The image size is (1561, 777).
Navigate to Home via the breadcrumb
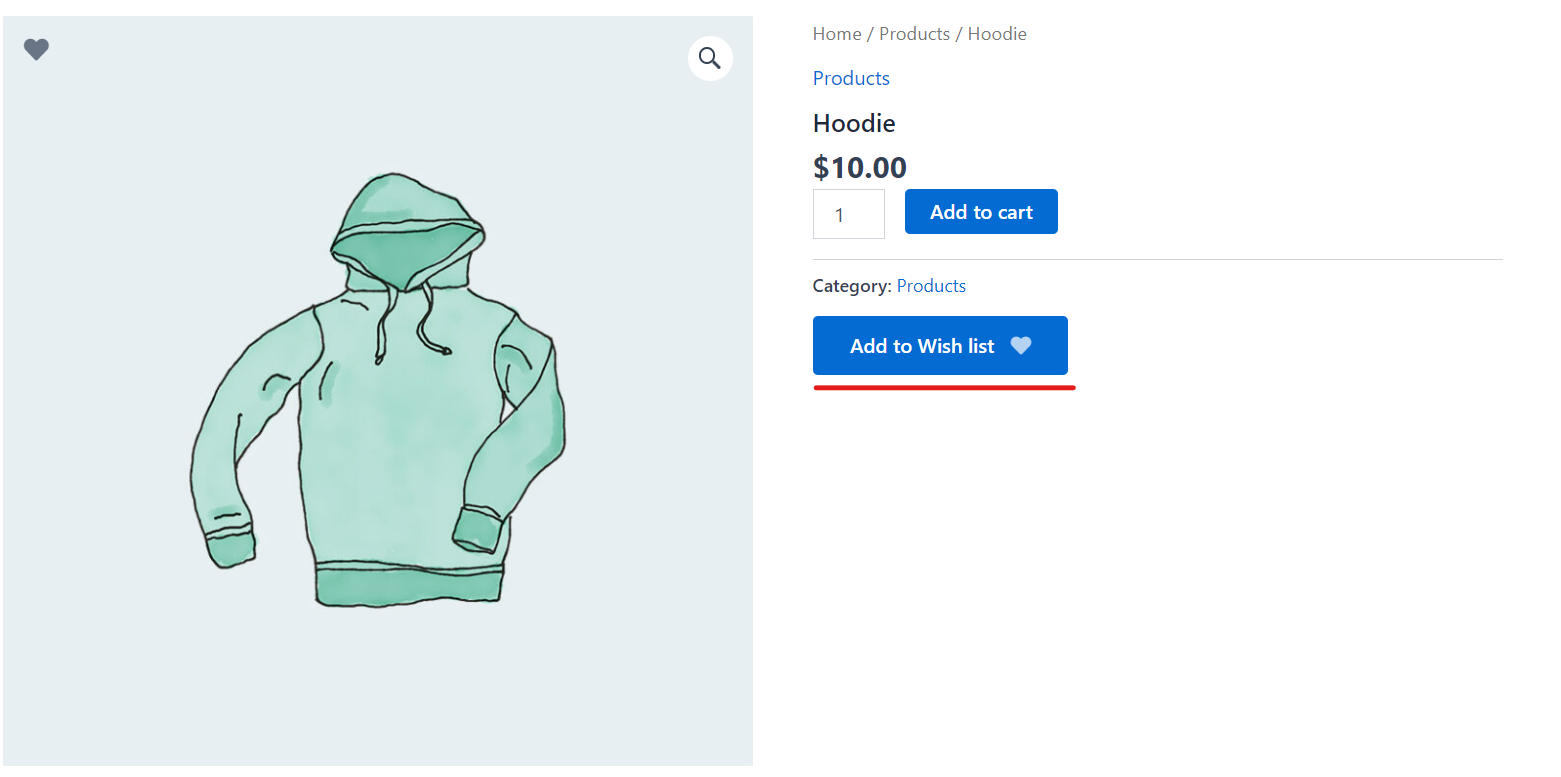pyautogui.click(x=836, y=33)
